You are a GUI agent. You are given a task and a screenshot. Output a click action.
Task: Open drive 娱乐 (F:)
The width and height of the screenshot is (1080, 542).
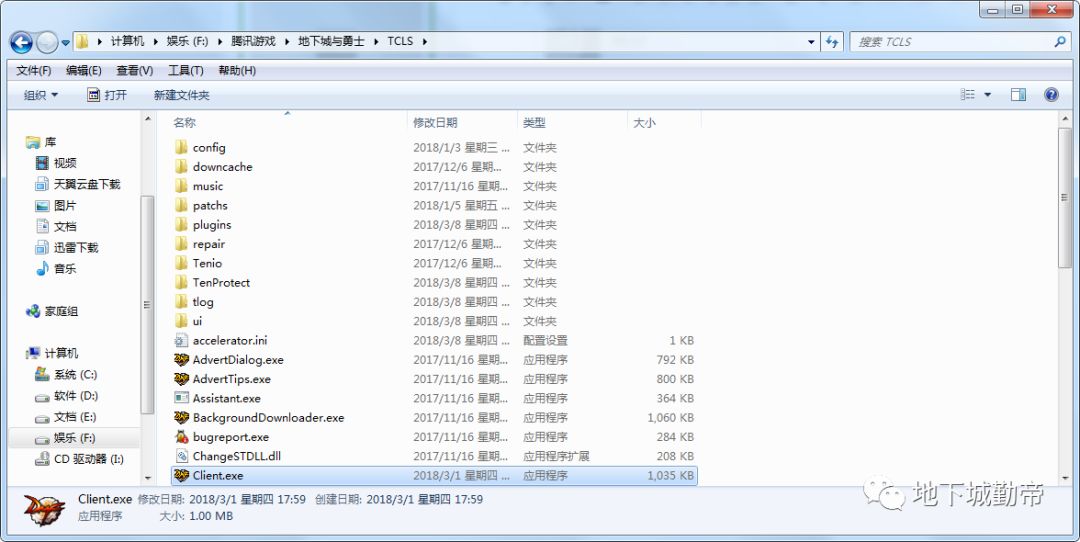[66, 438]
